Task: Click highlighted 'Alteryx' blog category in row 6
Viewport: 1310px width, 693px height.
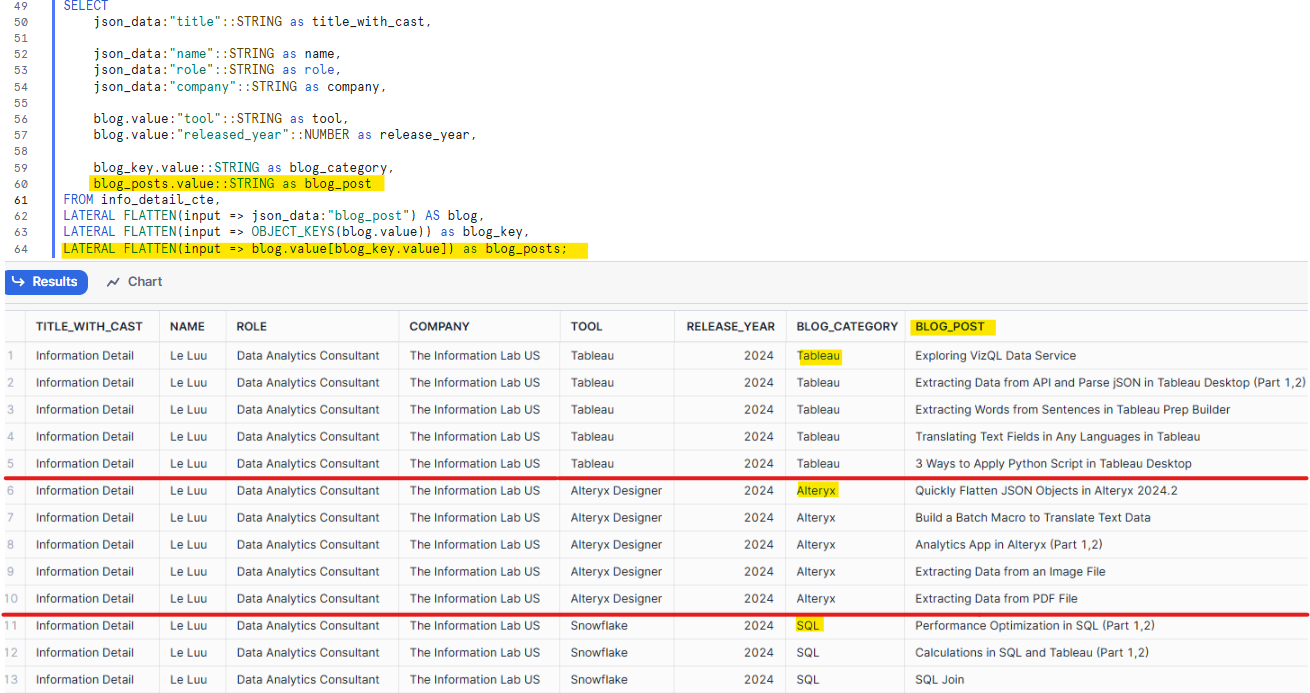Action: point(817,491)
